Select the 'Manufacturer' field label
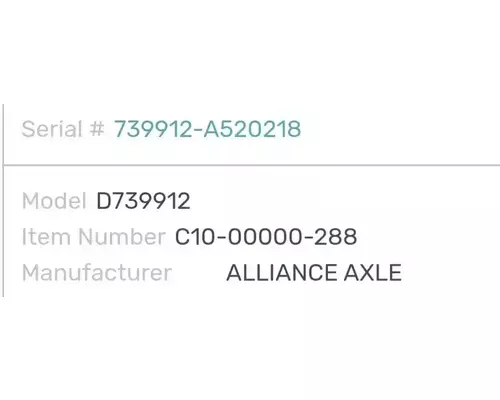The image size is (500, 400). (97, 273)
